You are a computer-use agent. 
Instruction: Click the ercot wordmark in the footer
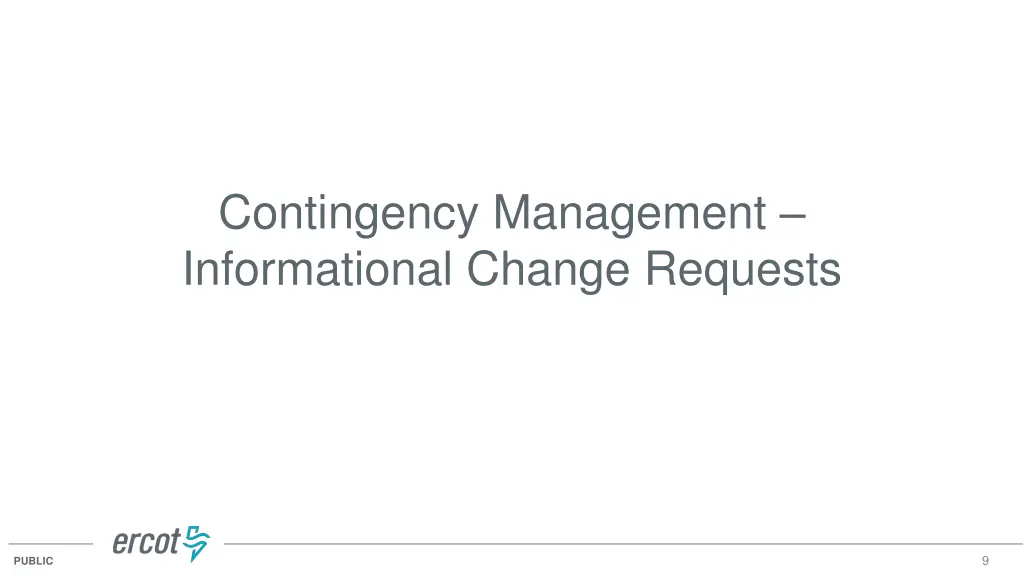click(x=146, y=543)
